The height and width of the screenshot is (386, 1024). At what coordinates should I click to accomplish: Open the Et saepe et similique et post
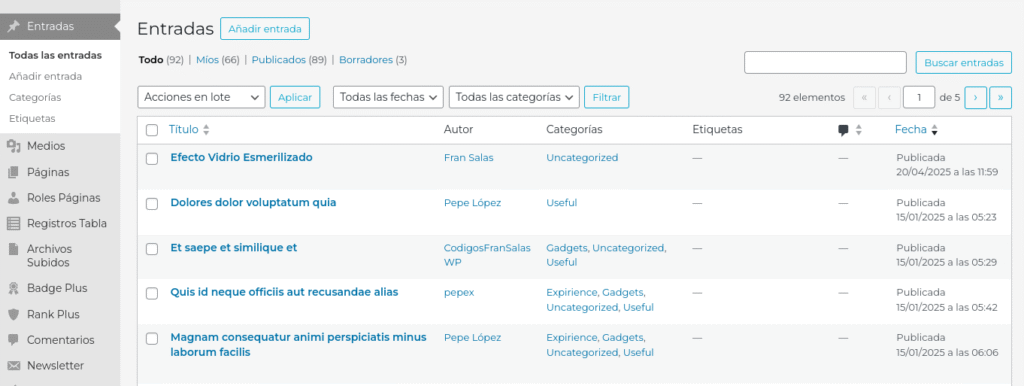(x=234, y=248)
